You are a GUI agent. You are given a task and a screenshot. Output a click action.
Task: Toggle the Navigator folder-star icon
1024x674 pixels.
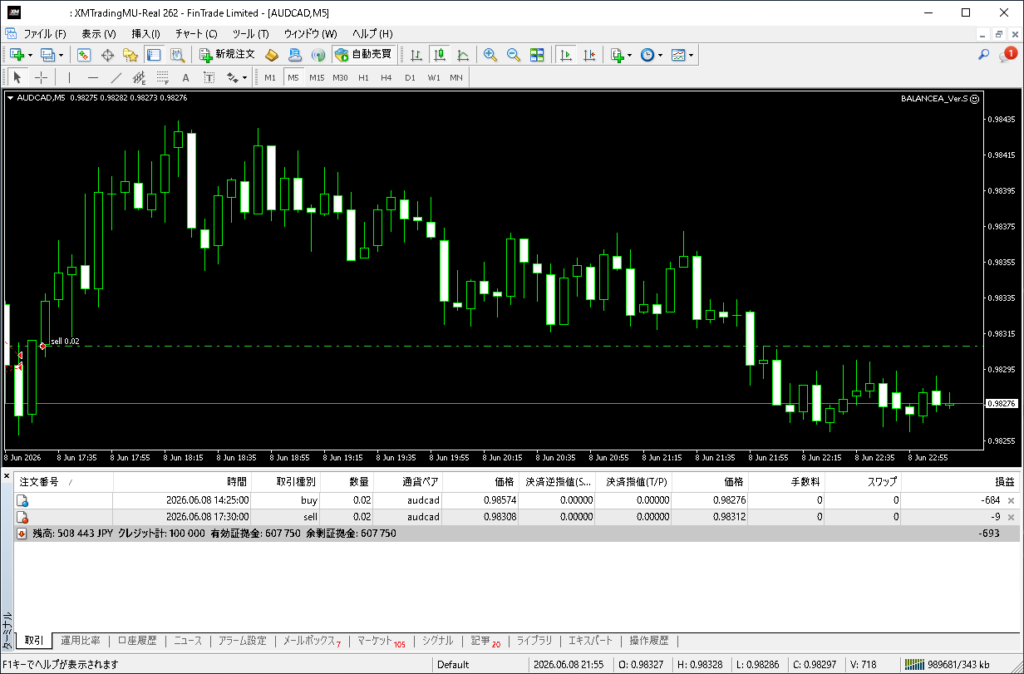click(x=130, y=56)
